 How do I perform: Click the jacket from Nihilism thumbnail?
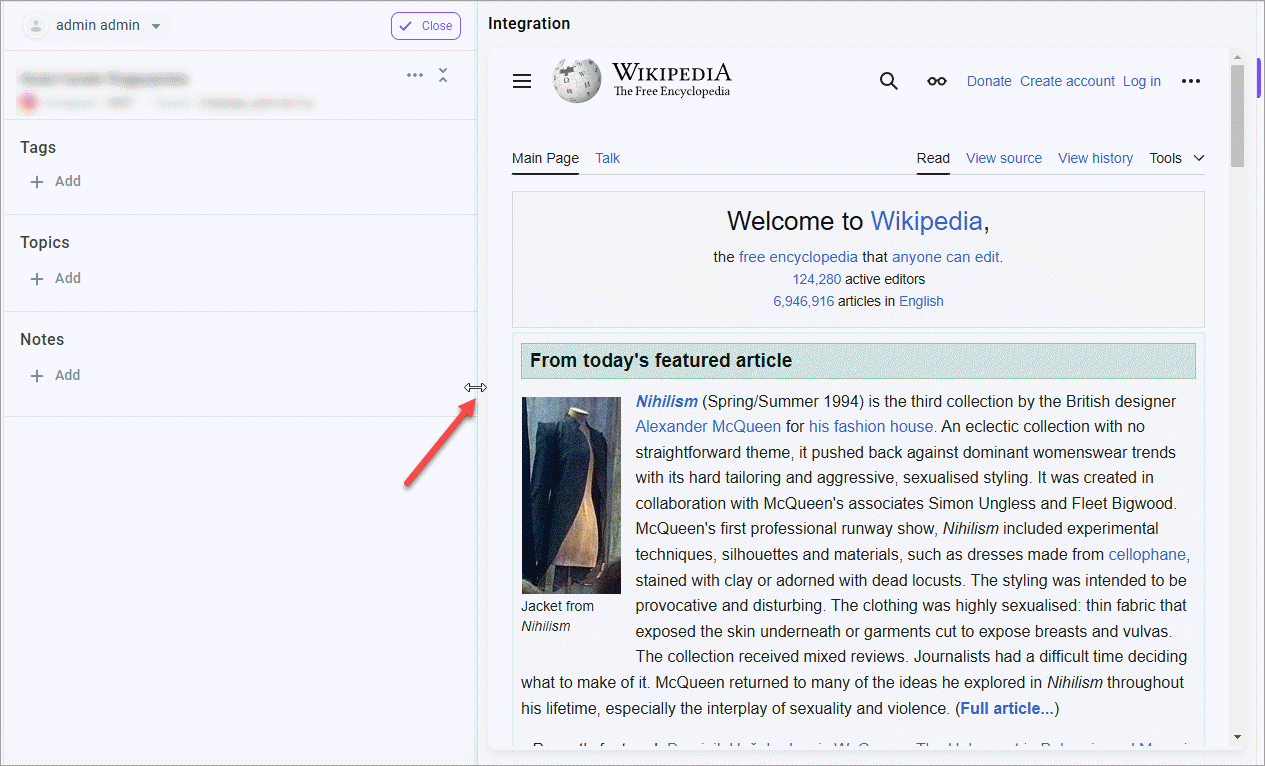[x=571, y=495]
